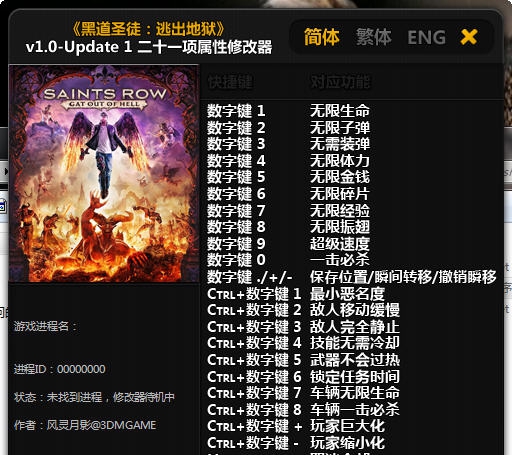Screen dimensions: 512x455
Task: Click the 无限金钱 option
Action: (x=340, y=177)
